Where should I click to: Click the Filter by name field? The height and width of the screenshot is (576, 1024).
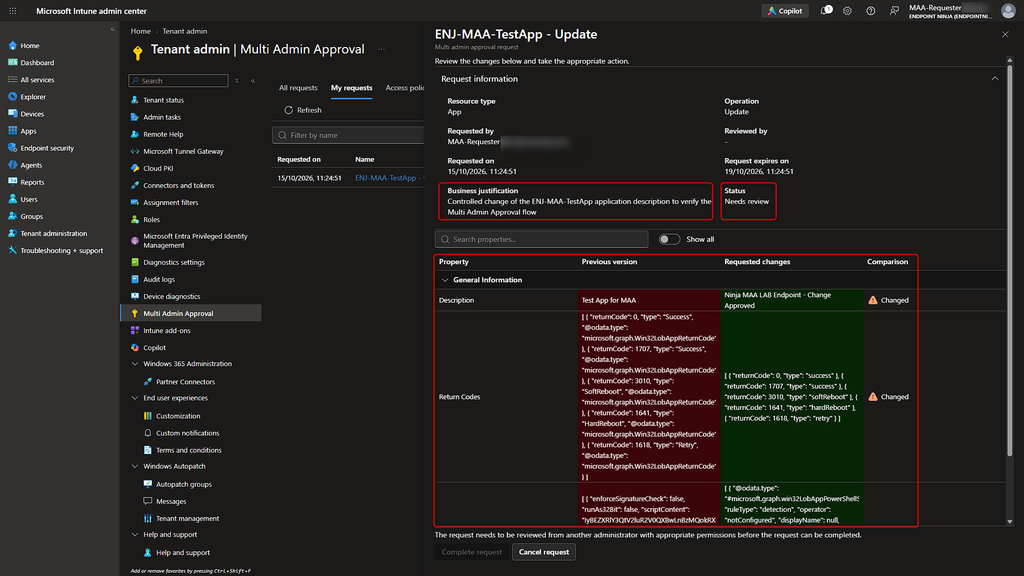click(x=349, y=135)
